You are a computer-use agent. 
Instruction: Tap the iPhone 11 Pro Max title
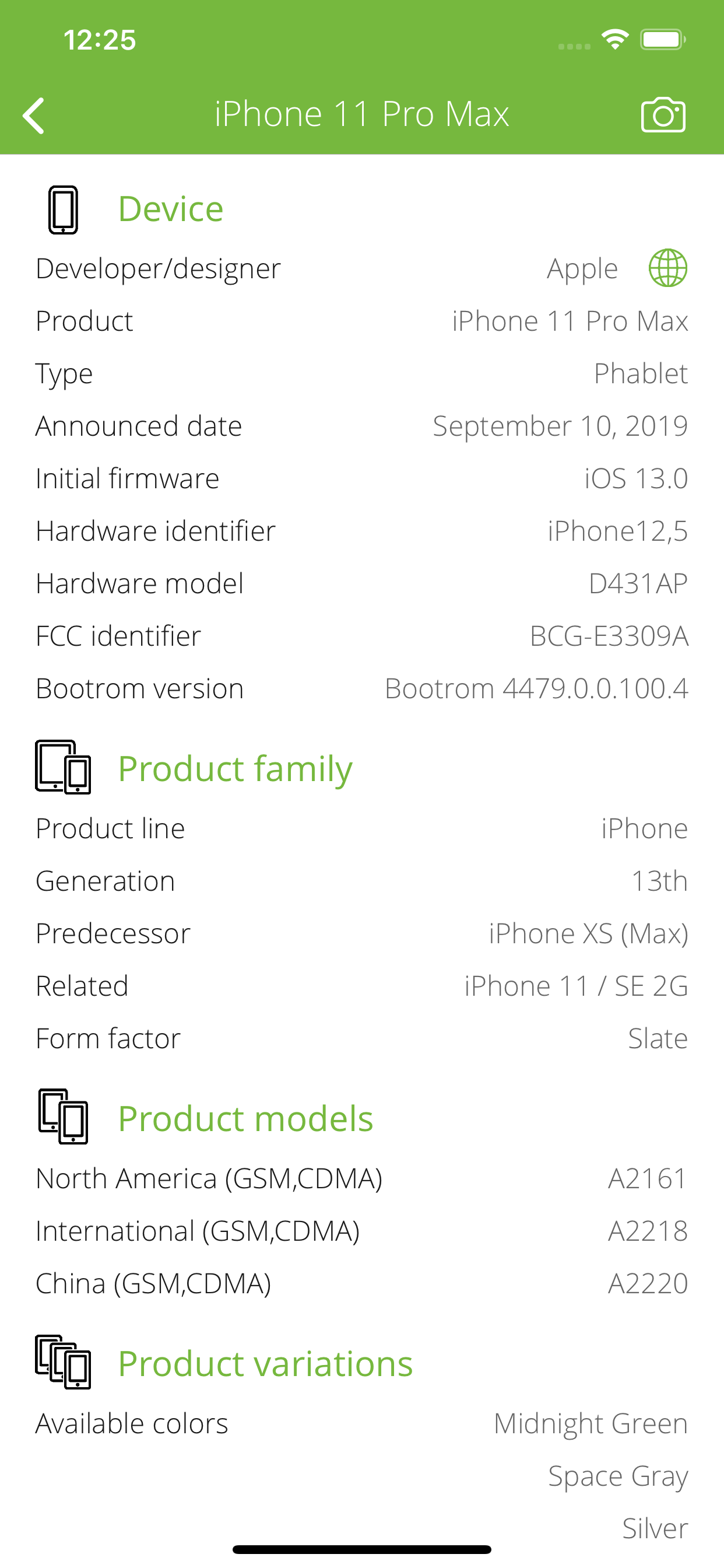click(361, 114)
